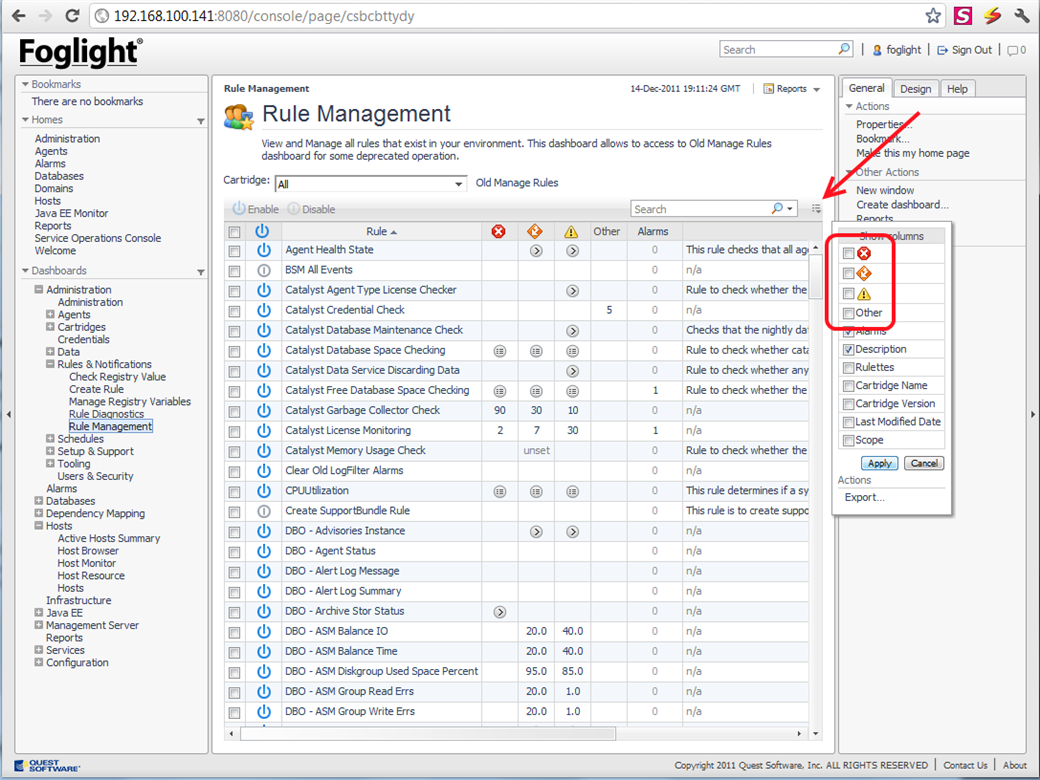This screenshot has width=1040, height=780.
Task: Click the messages speech bubble icon
Action: click(1013, 50)
